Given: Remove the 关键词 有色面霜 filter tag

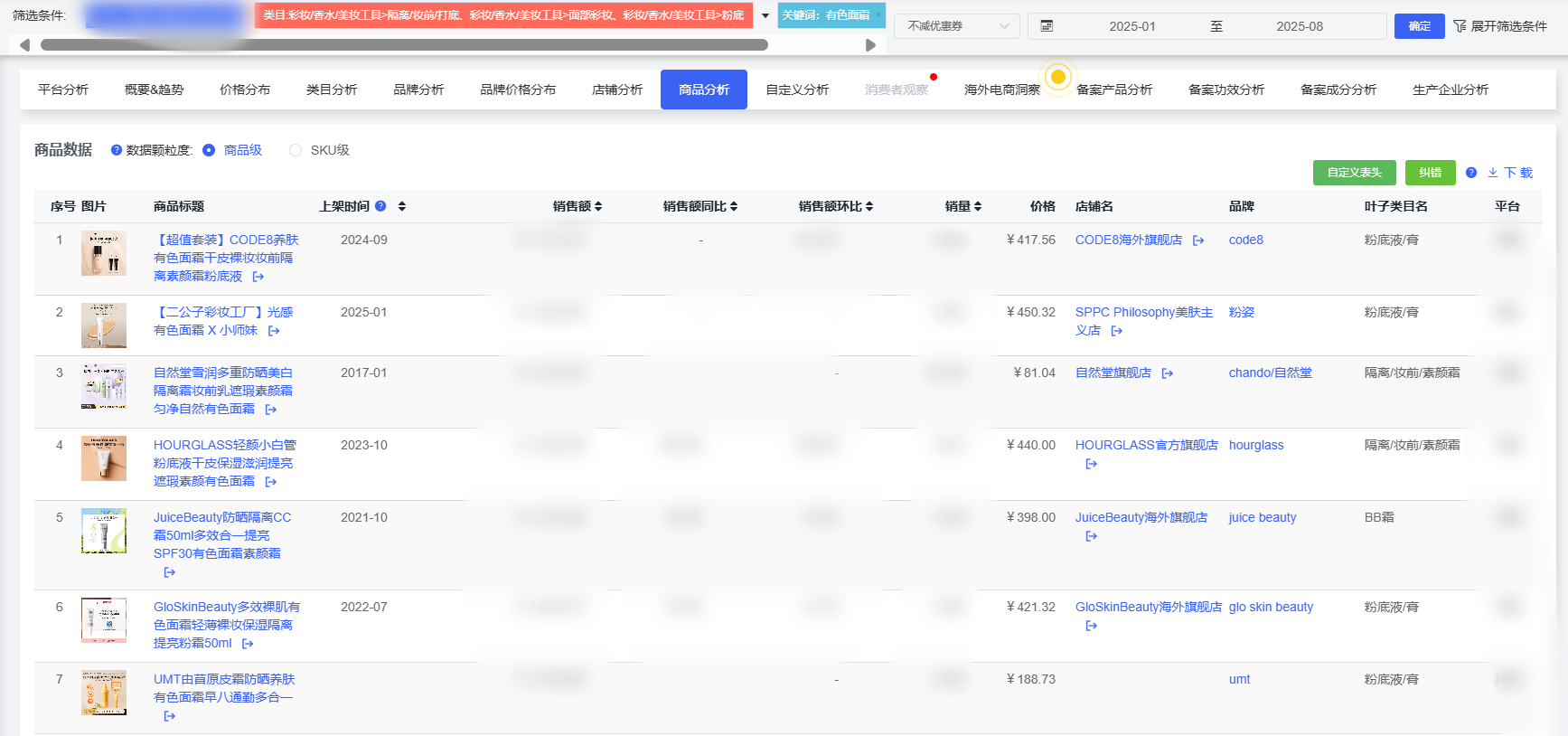Looking at the screenshot, I should [x=878, y=14].
